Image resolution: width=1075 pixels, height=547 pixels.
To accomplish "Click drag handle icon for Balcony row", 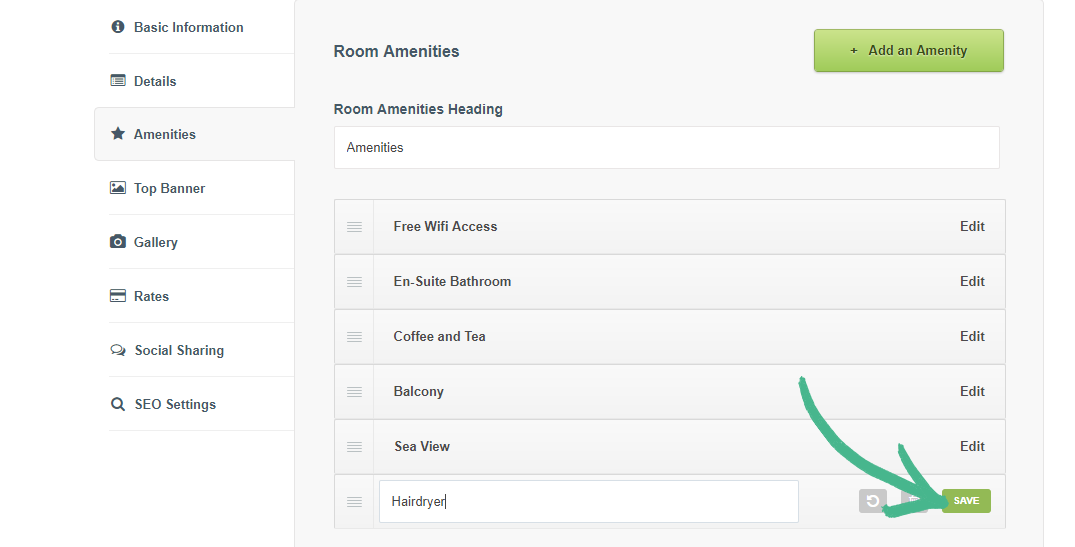I will (x=354, y=392).
